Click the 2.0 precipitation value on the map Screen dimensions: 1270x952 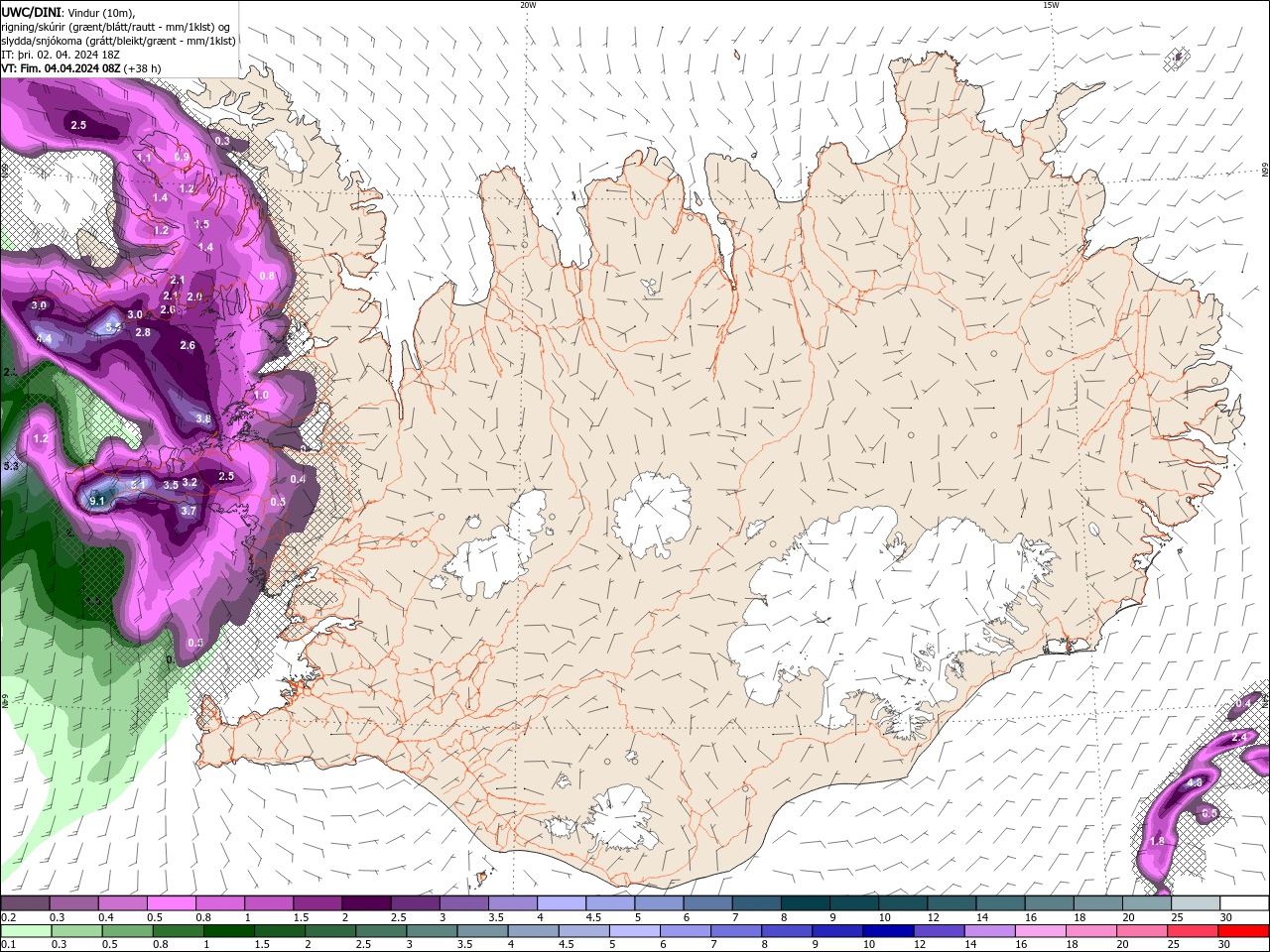(194, 296)
